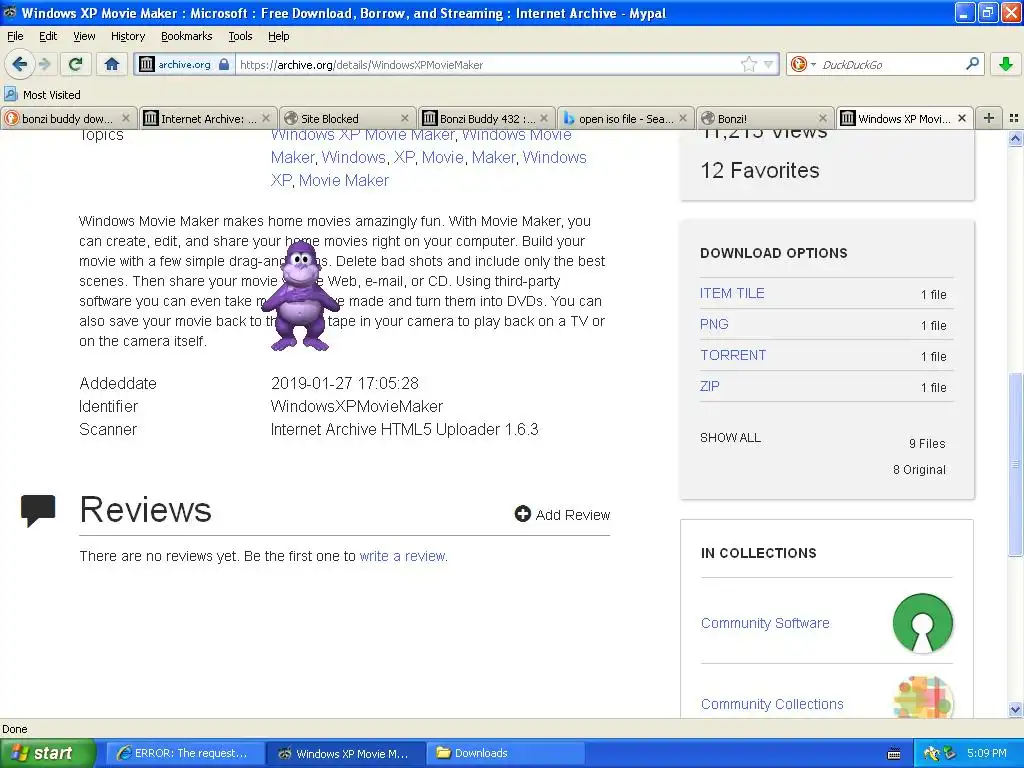Viewport: 1024px width, 768px height.
Task: Close the Bonzi! tab
Action: tap(822, 118)
